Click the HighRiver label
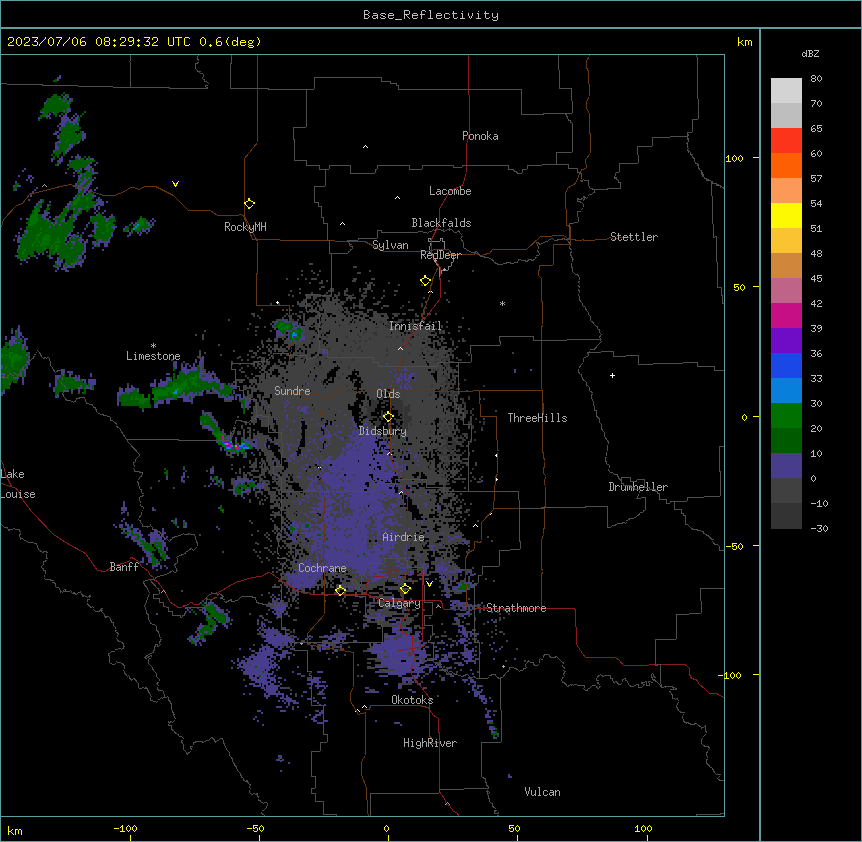This screenshot has height=842, width=862. coord(430,743)
